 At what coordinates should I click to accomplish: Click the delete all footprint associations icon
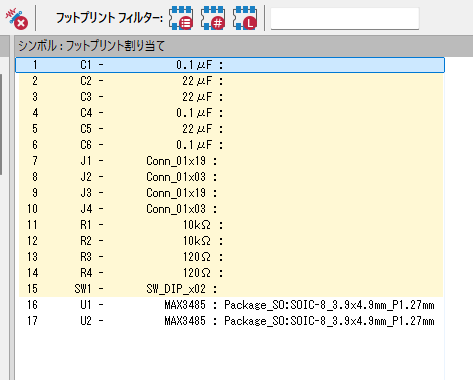[17, 18]
